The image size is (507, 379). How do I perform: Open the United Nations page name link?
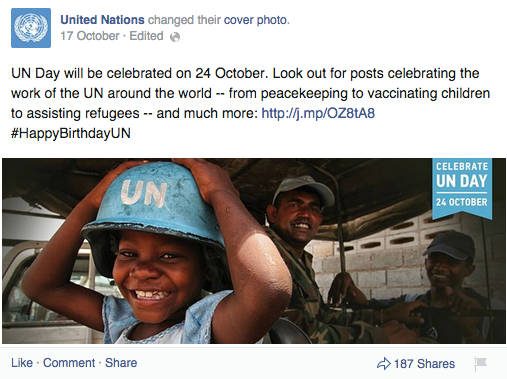(102, 20)
